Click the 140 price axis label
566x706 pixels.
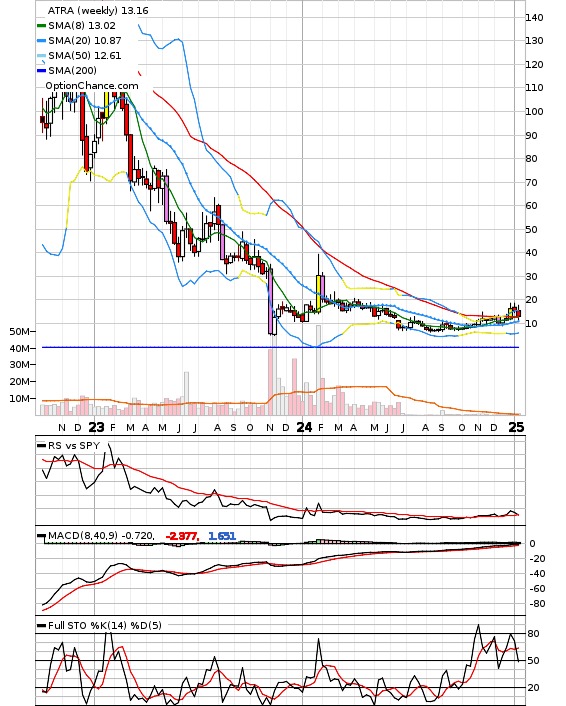coord(534,18)
